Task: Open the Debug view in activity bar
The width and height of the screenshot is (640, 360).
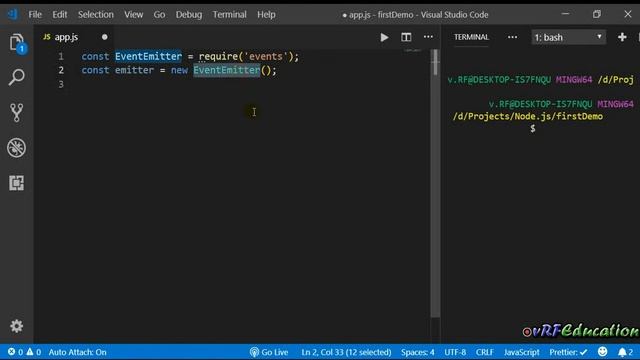Action: tap(16, 148)
